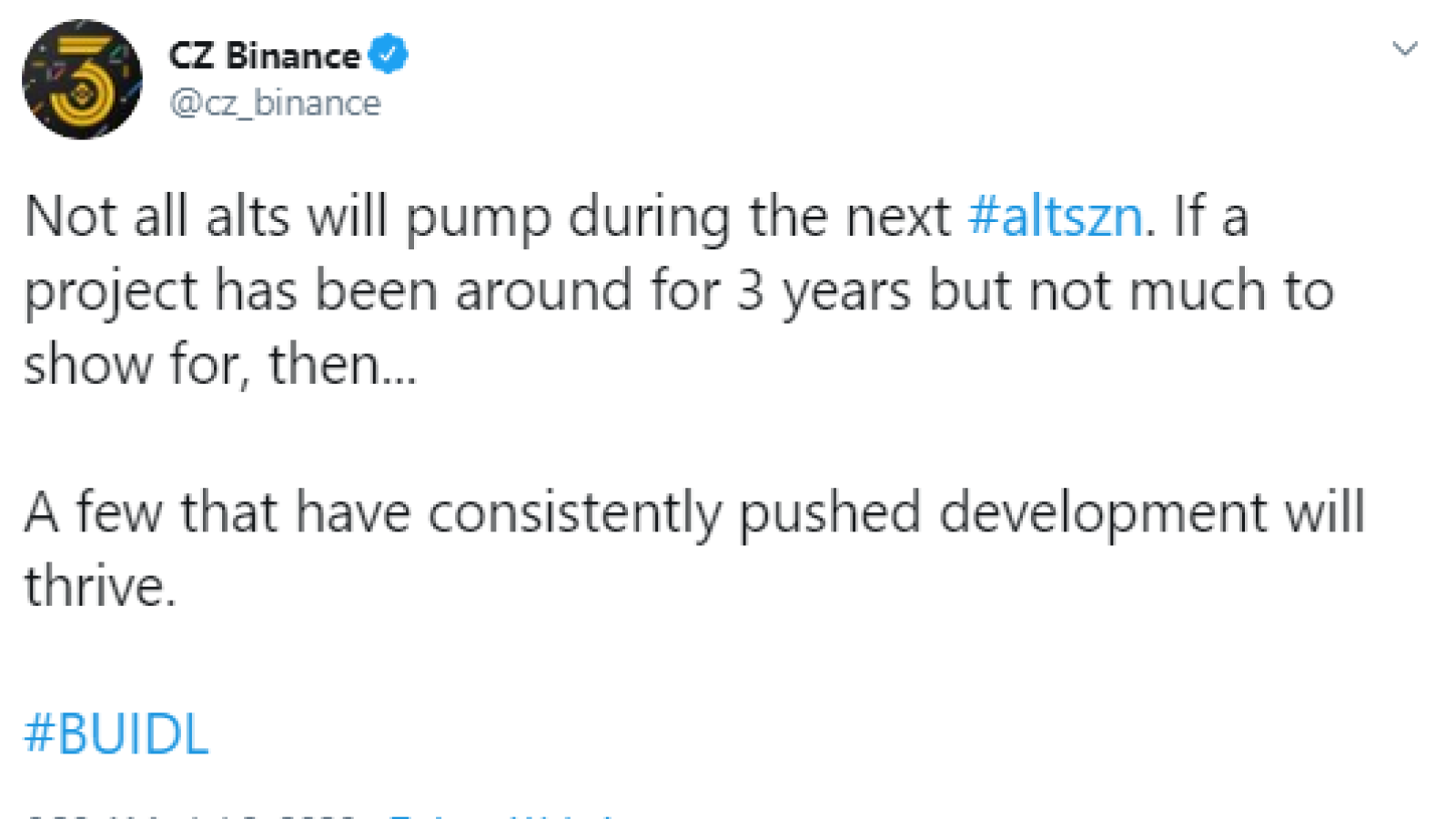Click the Binance diamond logo inside avatar

pos(81,93)
